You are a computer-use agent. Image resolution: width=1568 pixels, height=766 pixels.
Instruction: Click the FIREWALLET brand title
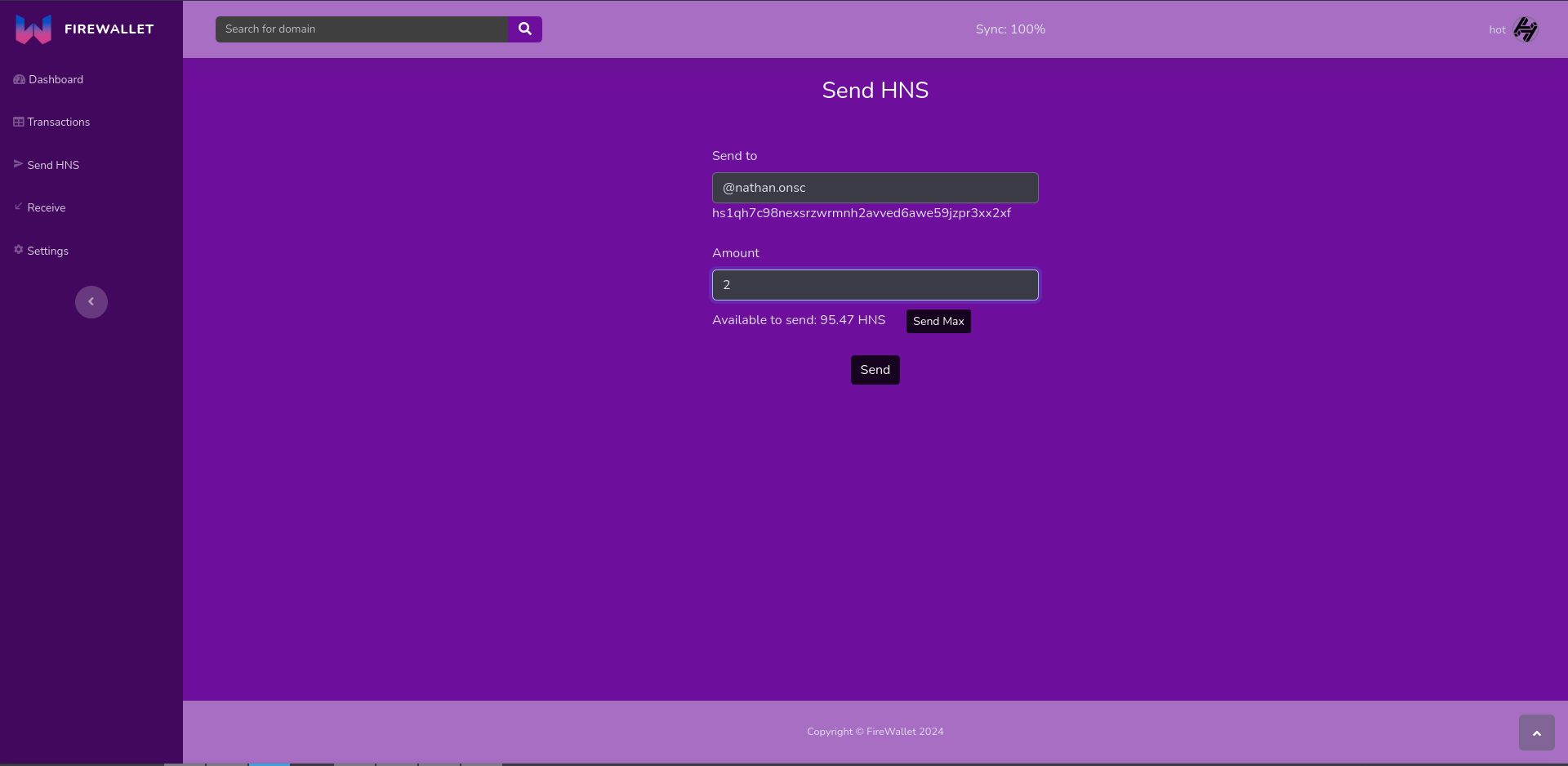[109, 29]
